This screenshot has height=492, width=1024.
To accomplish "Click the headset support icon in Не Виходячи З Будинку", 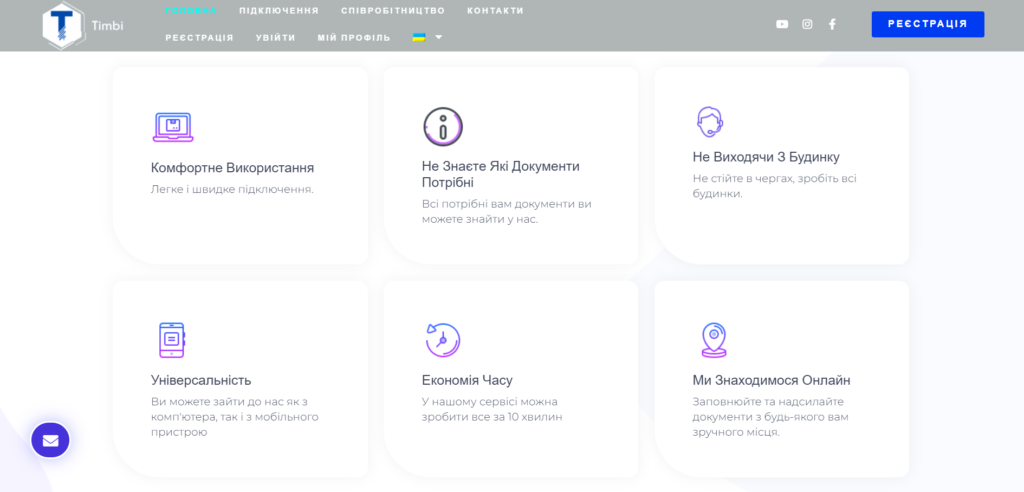I will click(x=709, y=122).
